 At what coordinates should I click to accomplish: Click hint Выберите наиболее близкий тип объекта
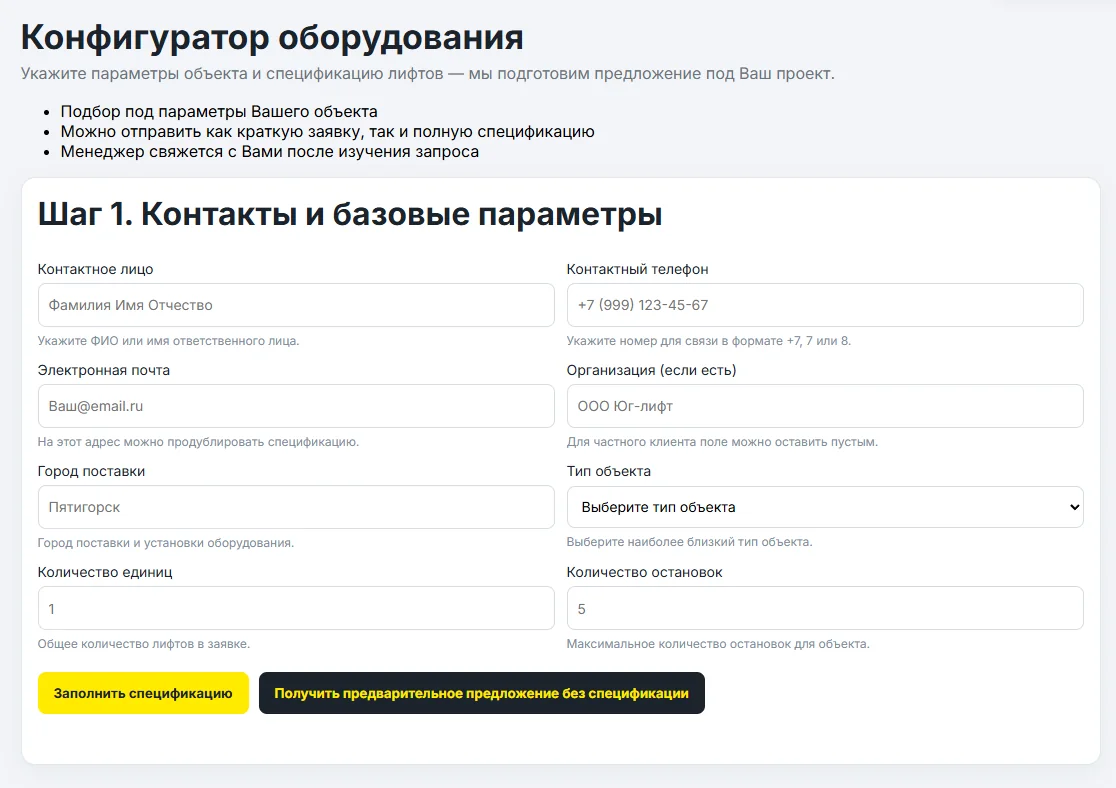pos(690,542)
